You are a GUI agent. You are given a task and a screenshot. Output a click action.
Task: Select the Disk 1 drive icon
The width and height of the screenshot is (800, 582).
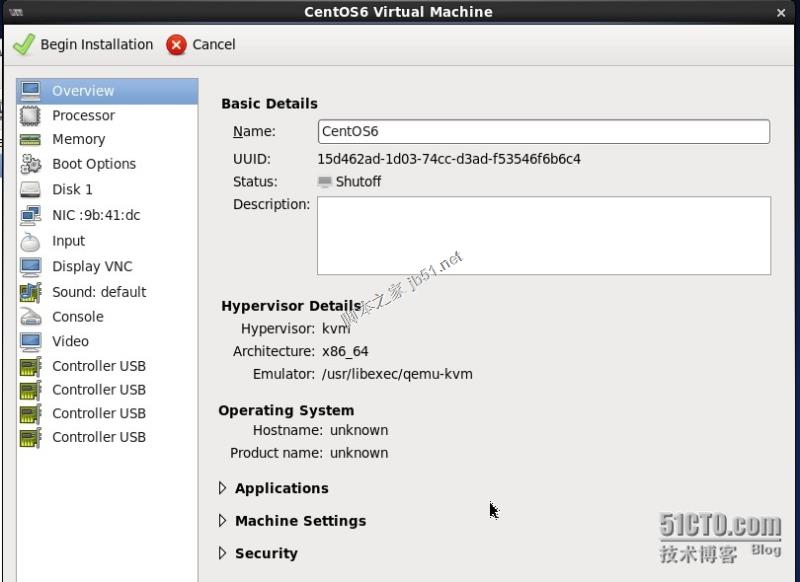coord(30,190)
